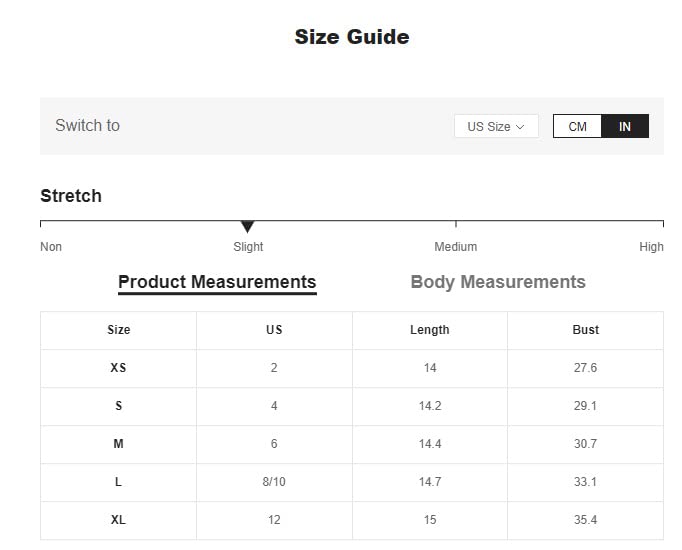
Task: Click the High stretch label
Action: (651, 247)
